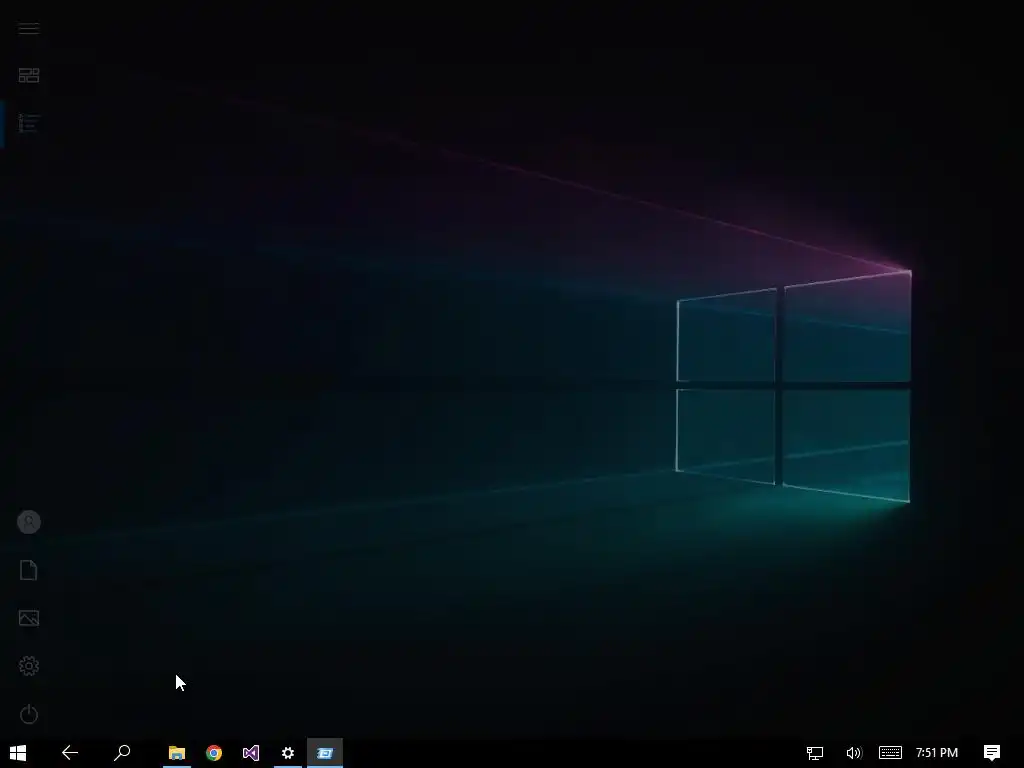
Task: Click the Windows Start button
Action: coord(18,753)
